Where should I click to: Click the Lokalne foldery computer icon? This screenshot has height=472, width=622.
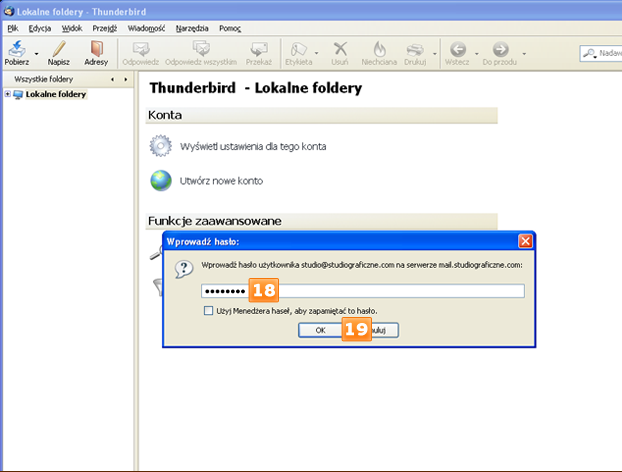coord(18,94)
